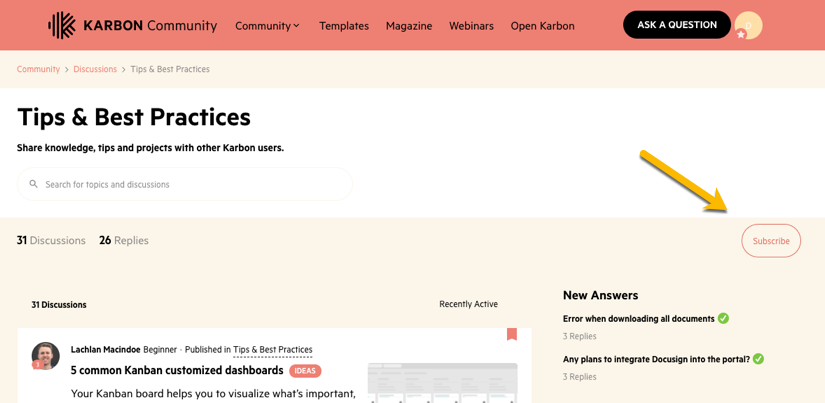Image resolution: width=825 pixels, height=403 pixels.
Task: Click the search magnifier icon
Action: (34, 184)
